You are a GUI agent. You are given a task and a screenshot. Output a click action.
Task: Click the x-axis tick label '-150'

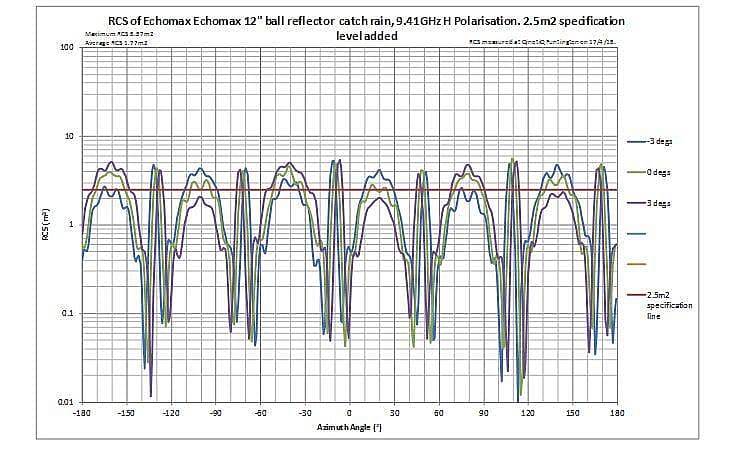pyautogui.click(x=126, y=413)
